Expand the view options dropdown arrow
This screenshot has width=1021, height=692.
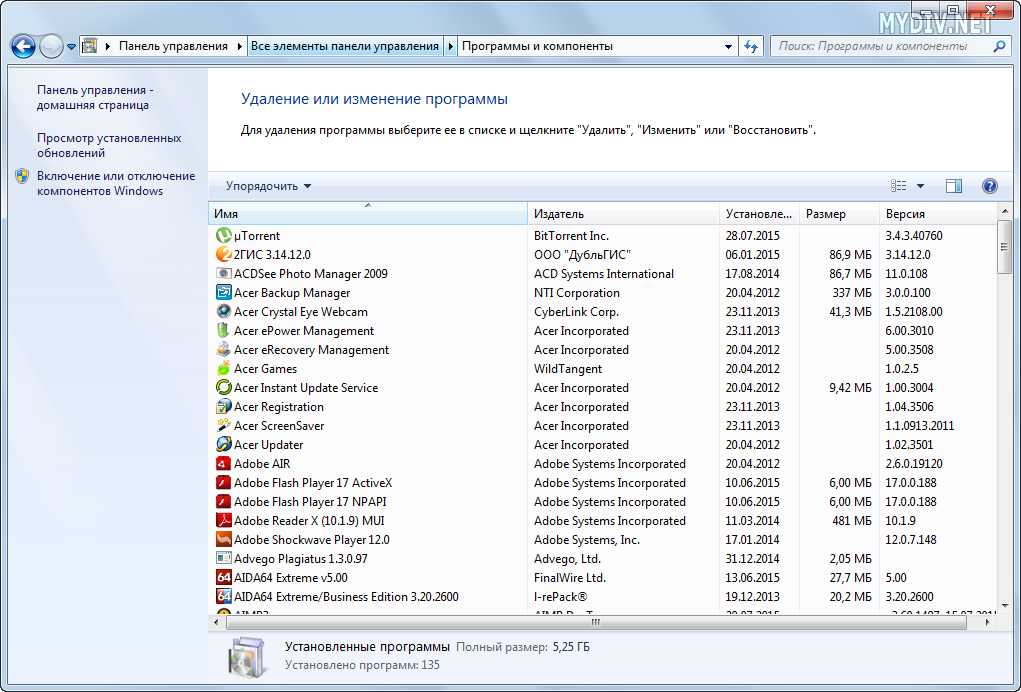[920, 186]
